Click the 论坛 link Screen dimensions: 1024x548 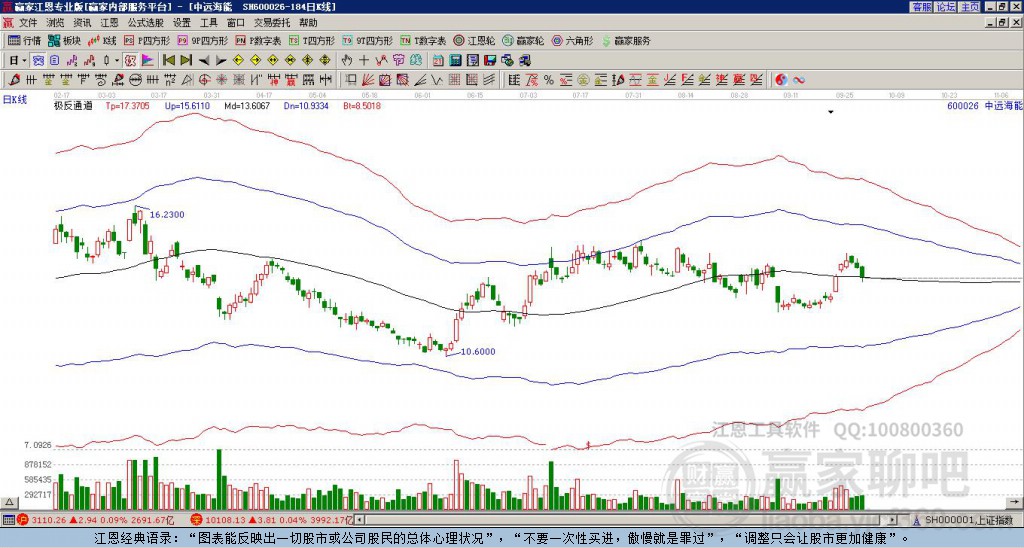(x=946, y=7)
